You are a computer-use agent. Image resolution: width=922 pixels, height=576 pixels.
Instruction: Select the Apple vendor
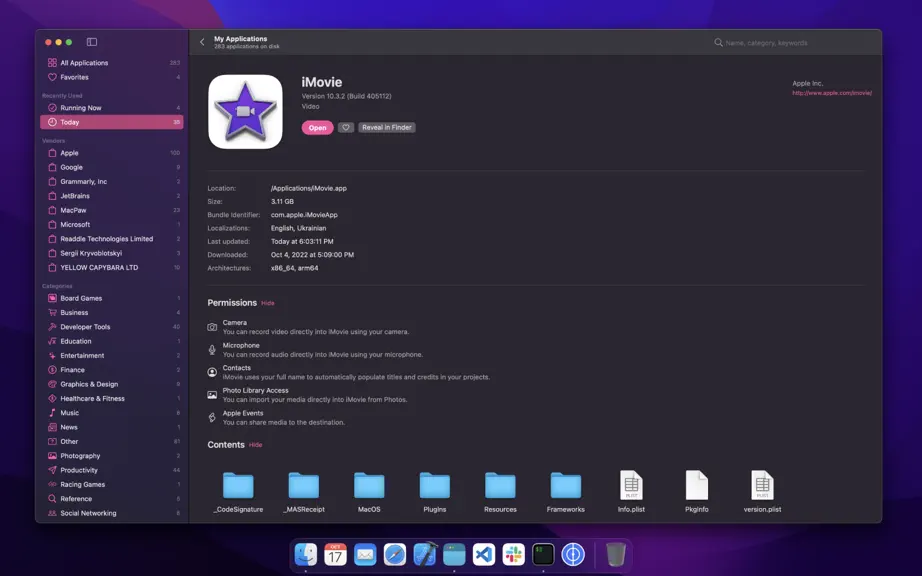click(112, 153)
